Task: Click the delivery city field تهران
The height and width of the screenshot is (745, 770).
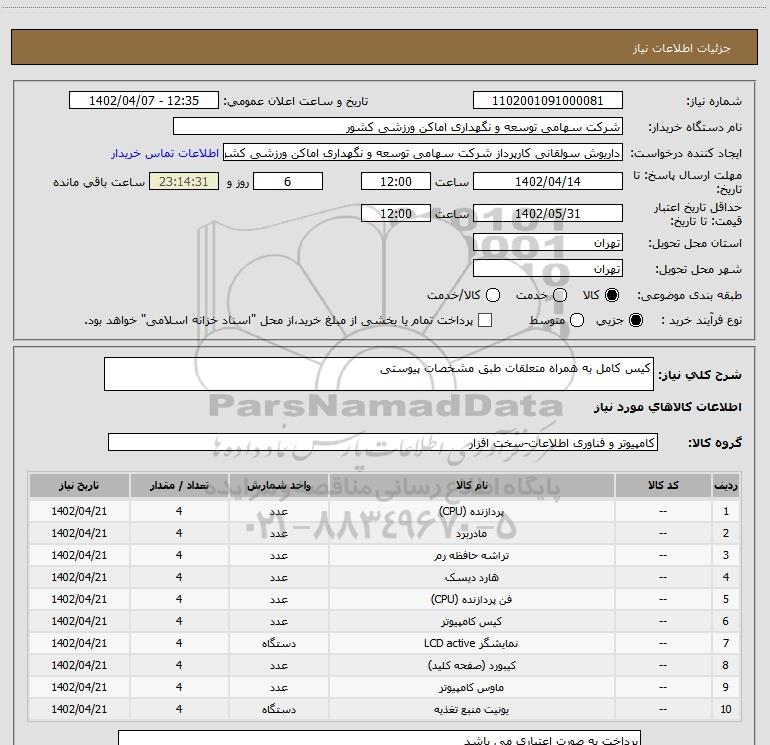Action: pos(548,269)
